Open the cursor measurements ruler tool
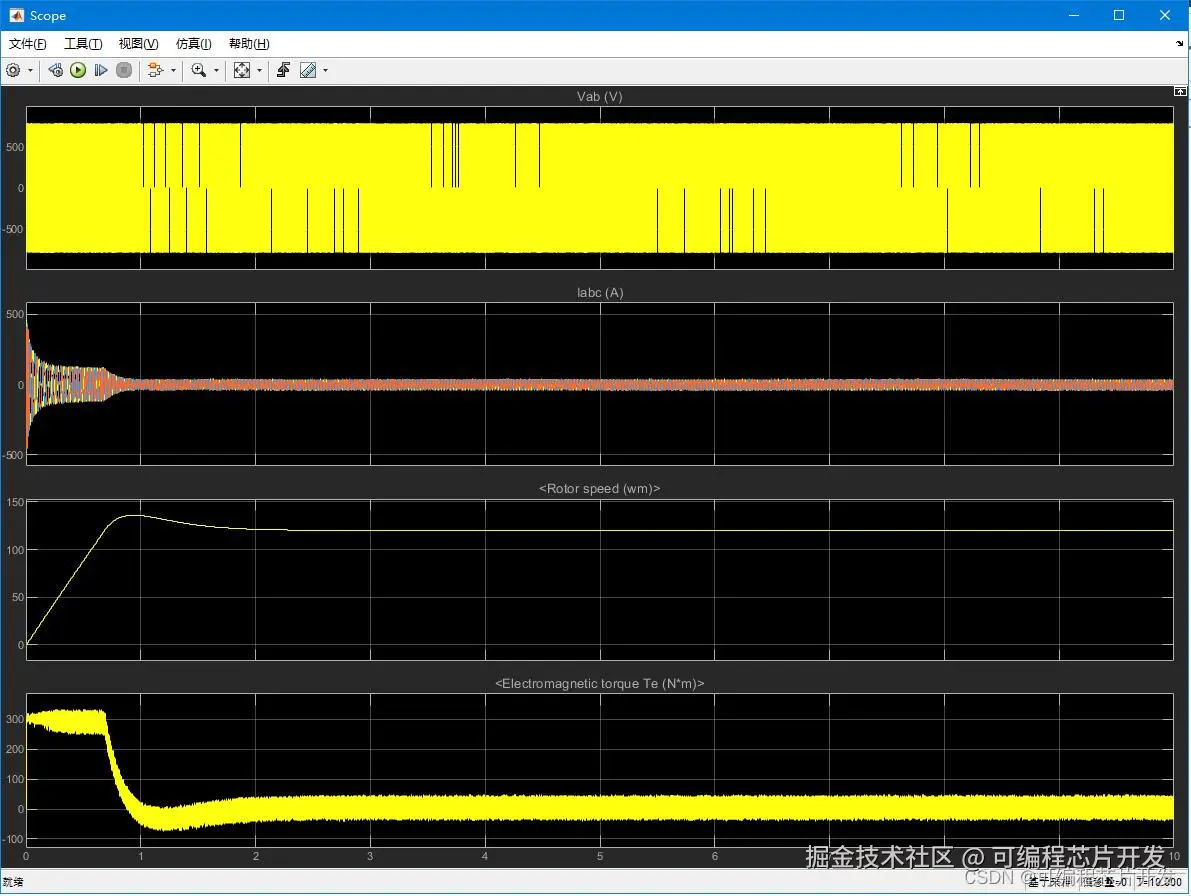Image resolution: width=1191 pixels, height=896 pixels. pos(308,71)
